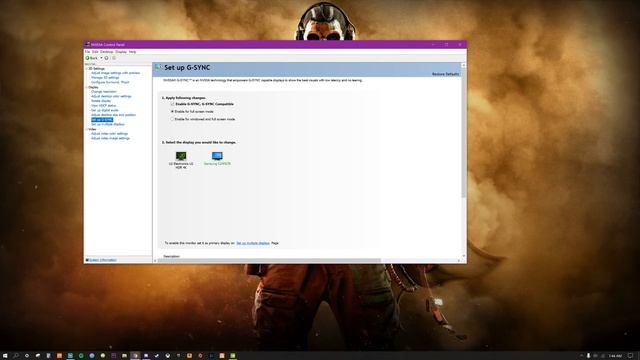Click NVIDIA Control Panel title bar icon

[x=88, y=44]
